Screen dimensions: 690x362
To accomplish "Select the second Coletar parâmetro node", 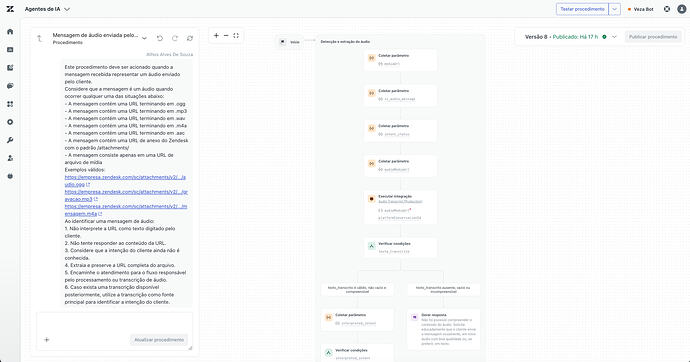I will point(401,95).
